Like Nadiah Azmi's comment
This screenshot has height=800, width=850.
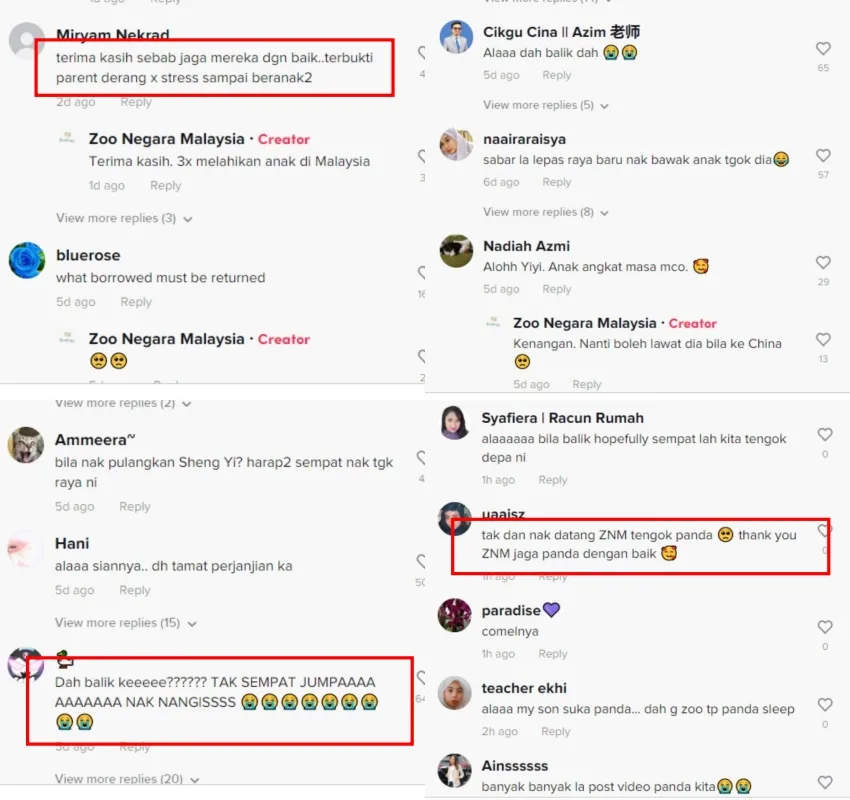pyautogui.click(x=823, y=262)
